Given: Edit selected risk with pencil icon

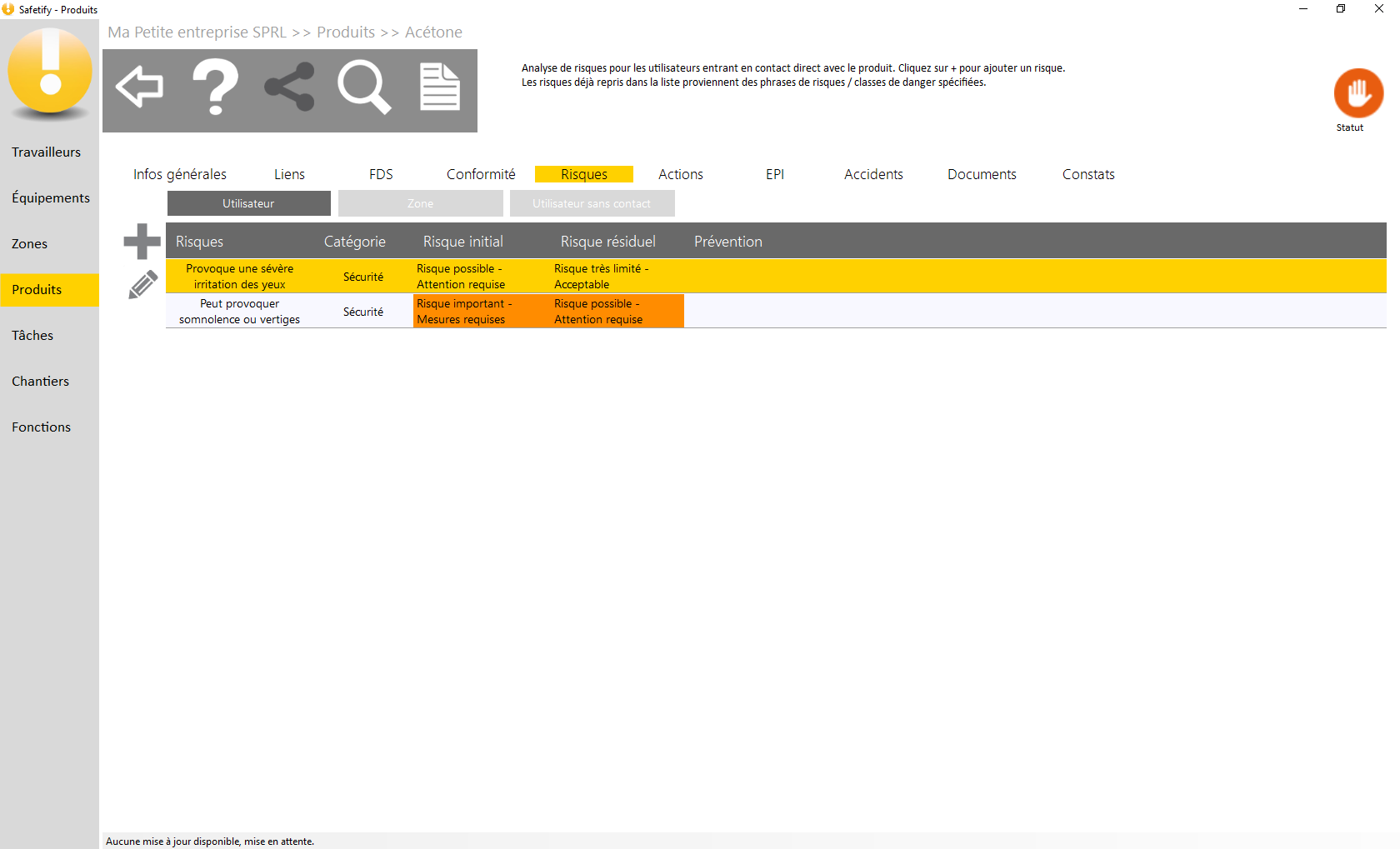Looking at the screenshot, I should pos(142,285).
